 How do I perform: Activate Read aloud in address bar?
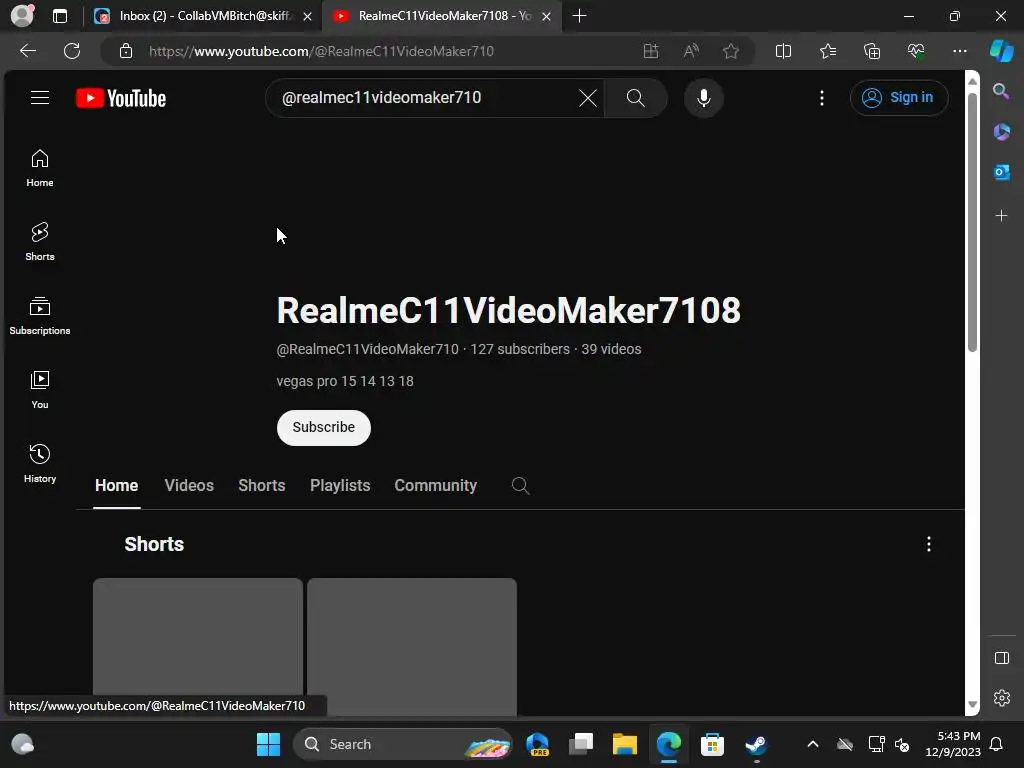click(x=691, y=51)
